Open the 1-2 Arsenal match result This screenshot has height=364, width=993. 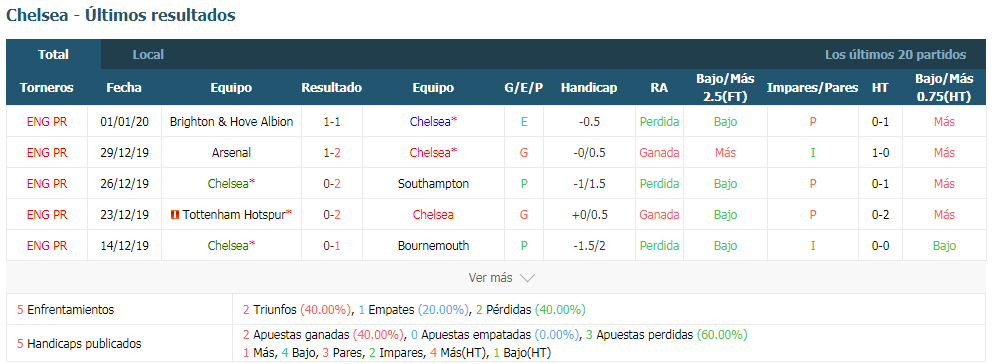[x=332, y=153]
